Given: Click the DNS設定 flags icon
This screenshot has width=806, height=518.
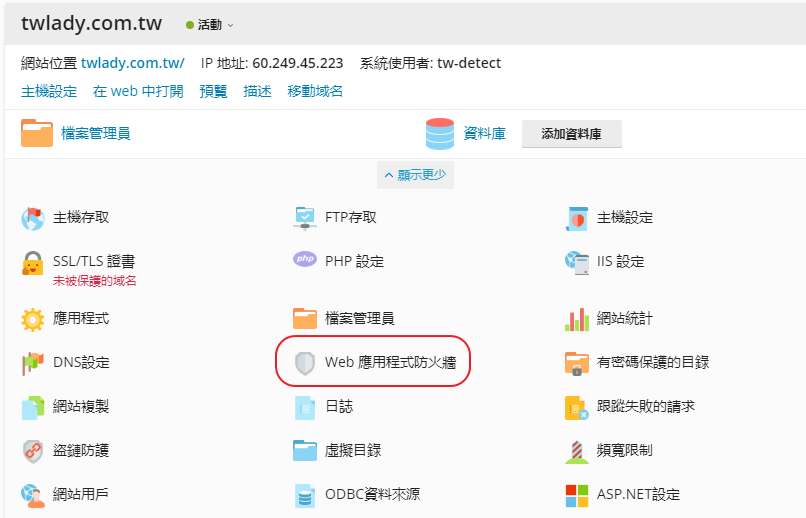Looking at the screenshot, I should tap(32, 363).
